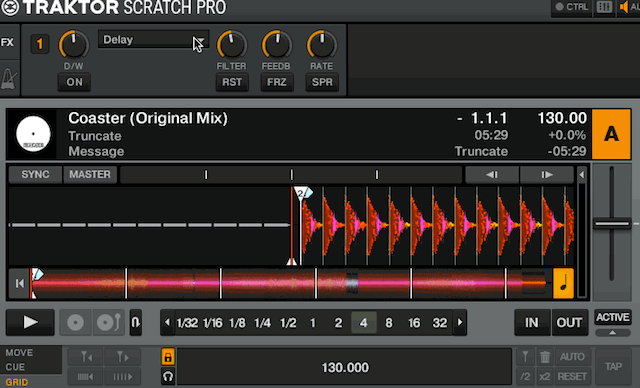
Task: Click the small arrow right of bend buttons
Action: 582,175
